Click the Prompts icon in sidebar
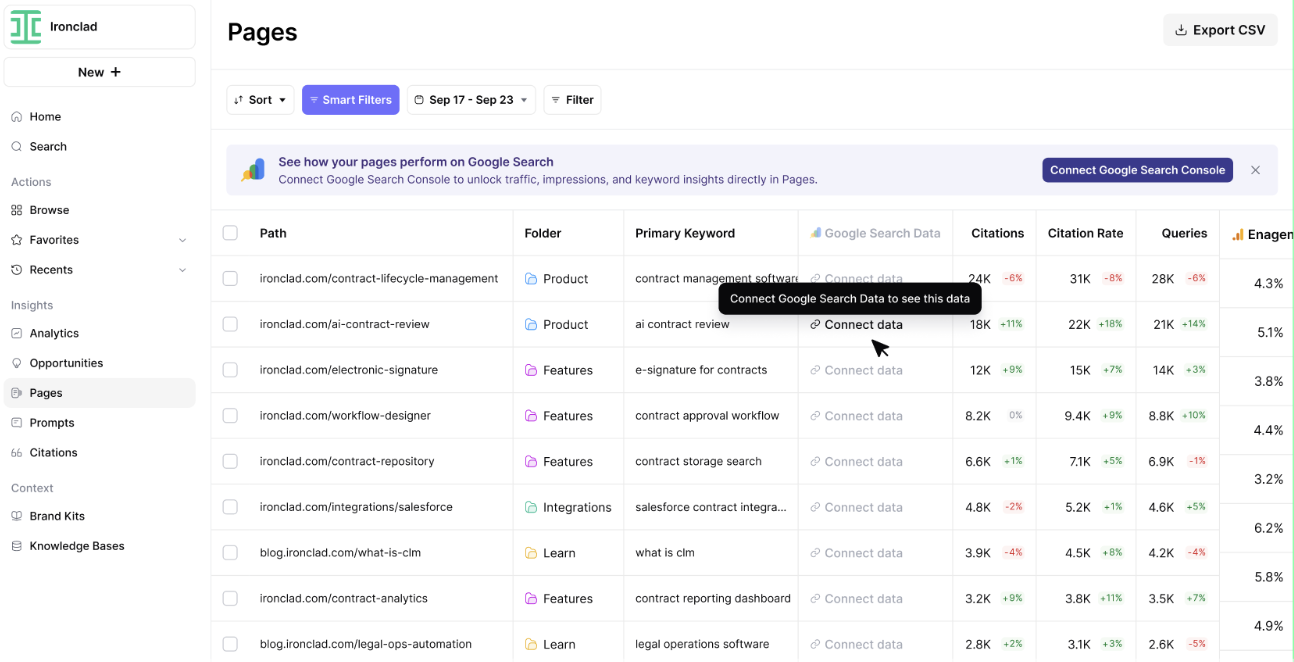Screen dimensions: 1294x662 16,424
